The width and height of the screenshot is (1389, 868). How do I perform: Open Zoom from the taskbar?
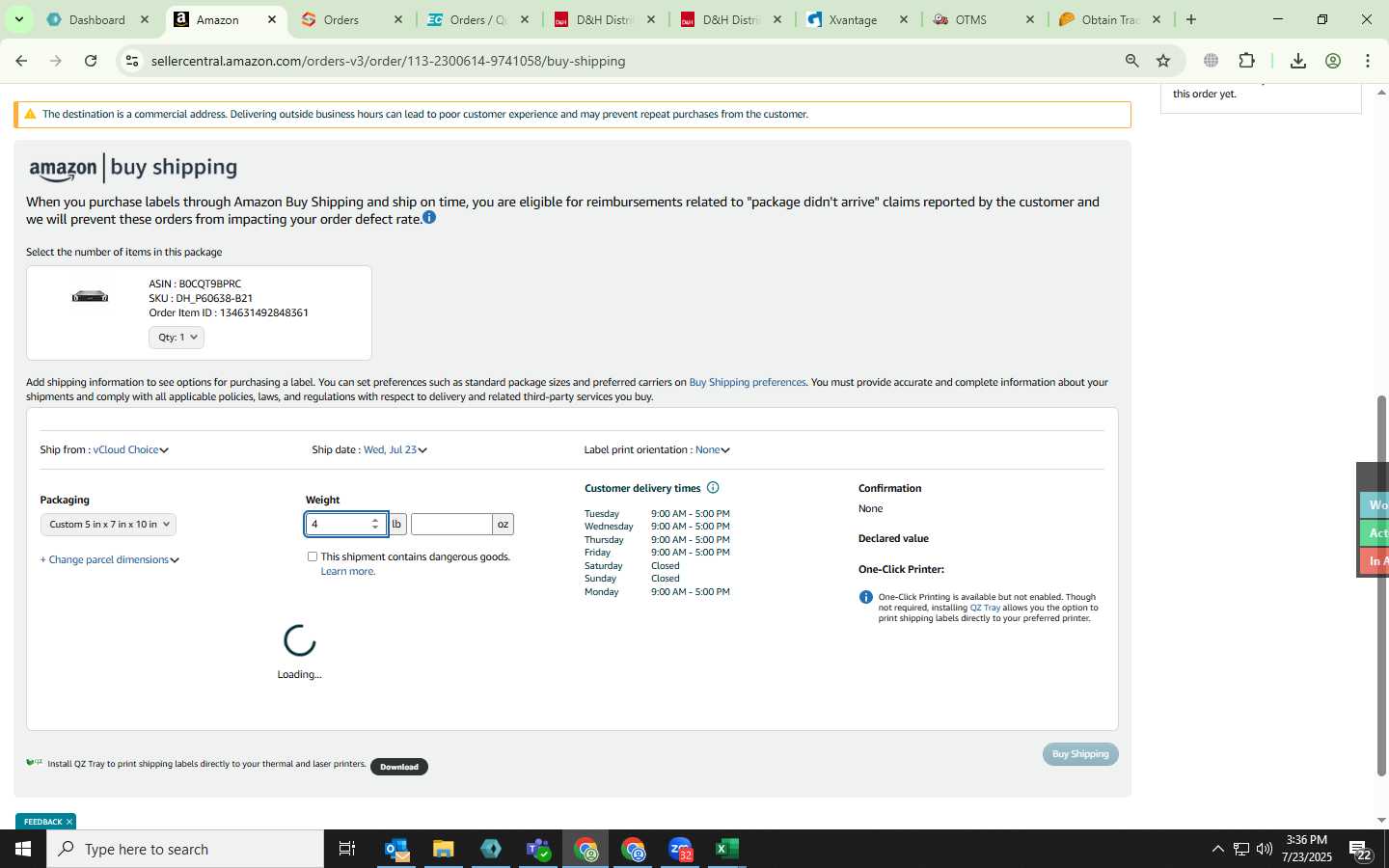coord(680,849)
